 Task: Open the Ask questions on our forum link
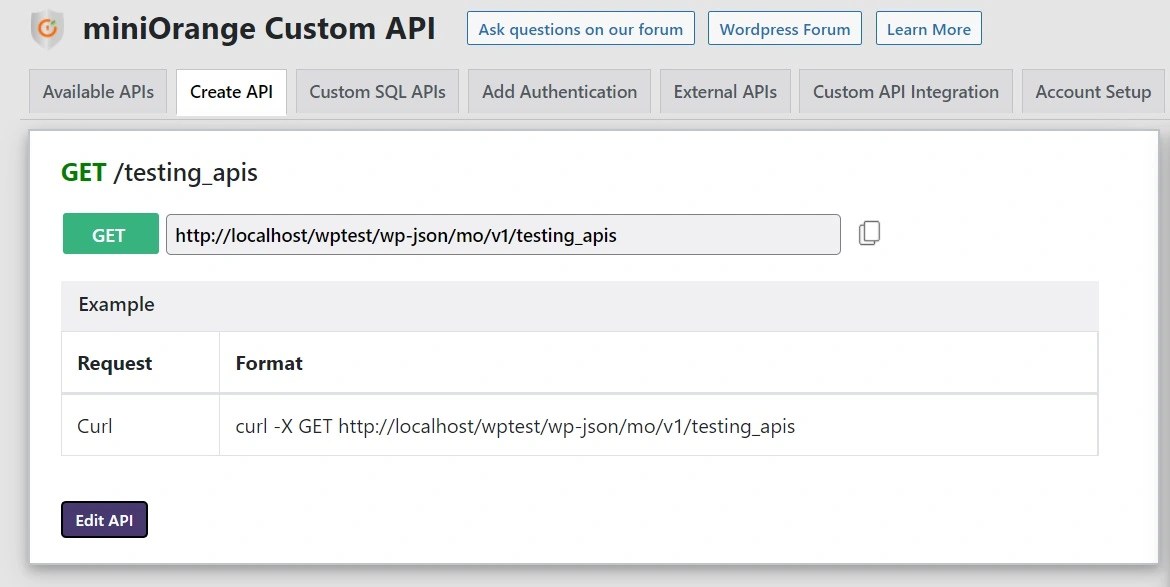[580, 28]
